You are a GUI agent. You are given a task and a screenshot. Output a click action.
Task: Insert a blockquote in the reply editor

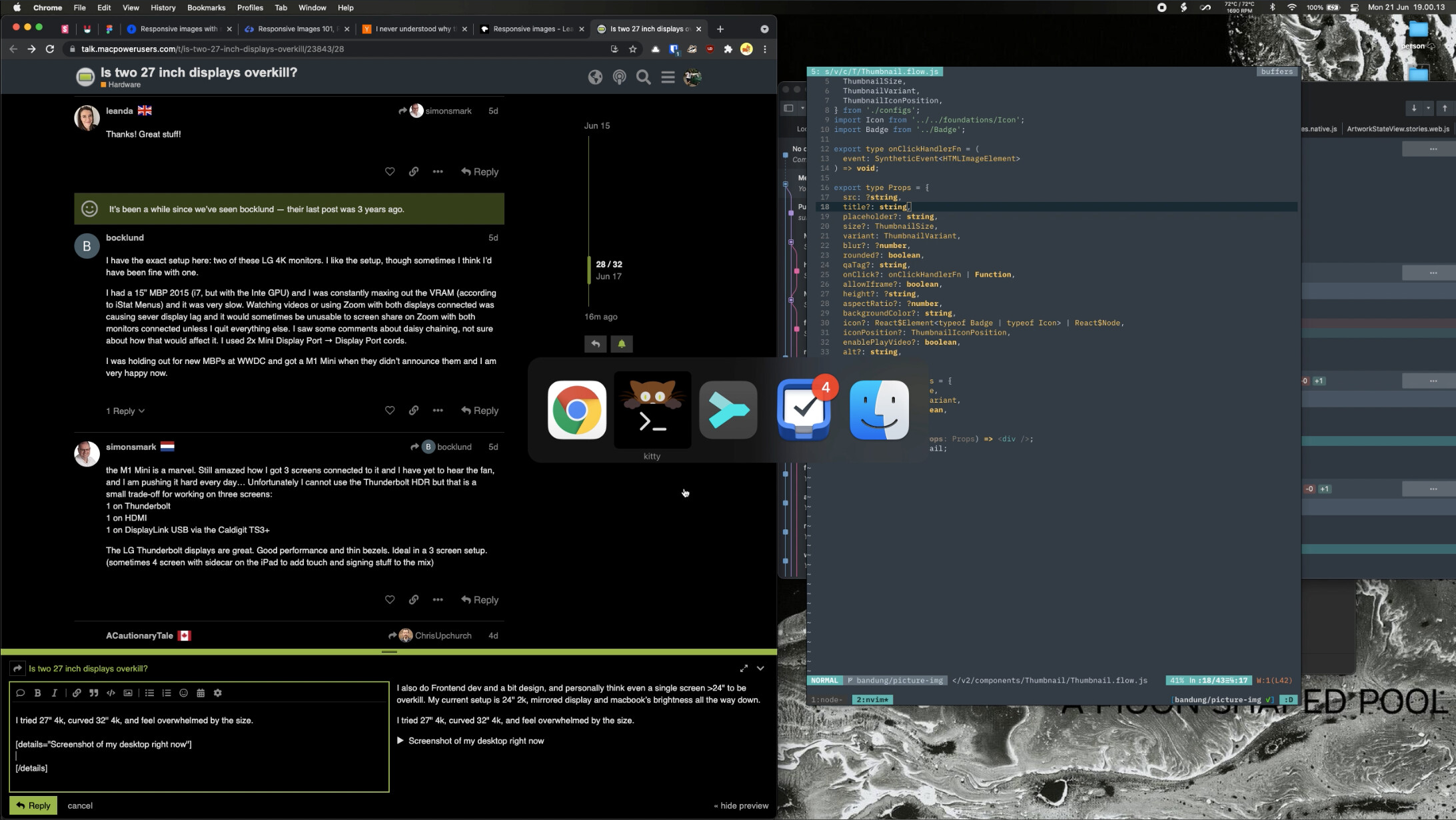tap(94, 693)
